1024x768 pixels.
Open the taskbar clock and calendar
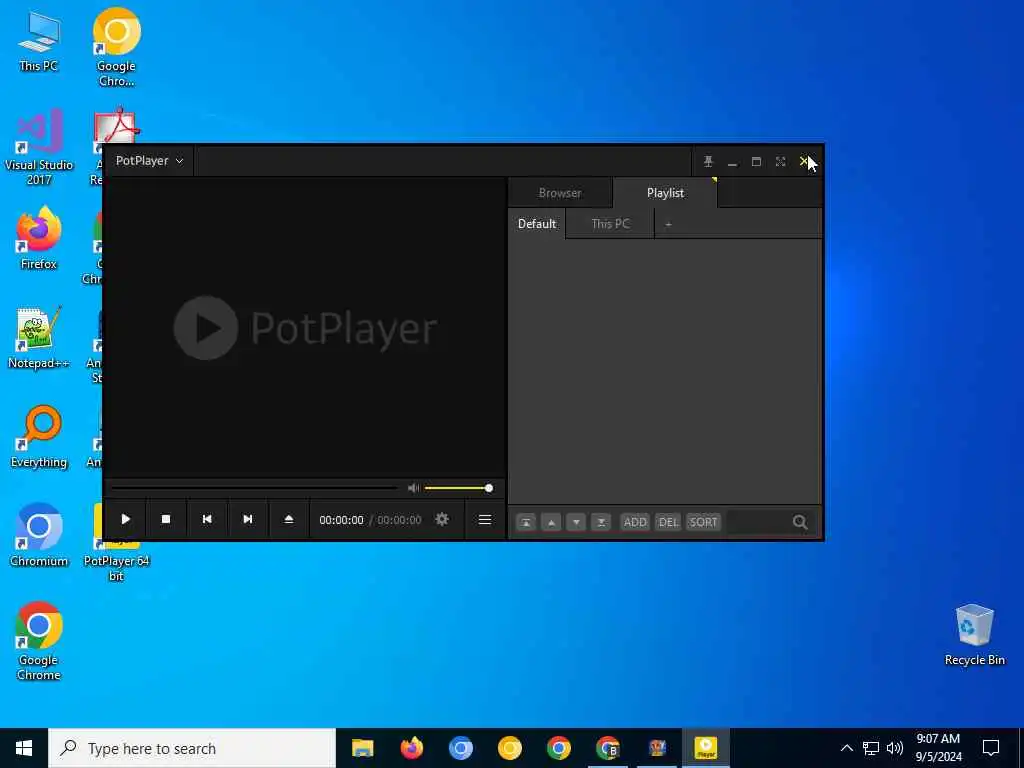coord(938,748)
